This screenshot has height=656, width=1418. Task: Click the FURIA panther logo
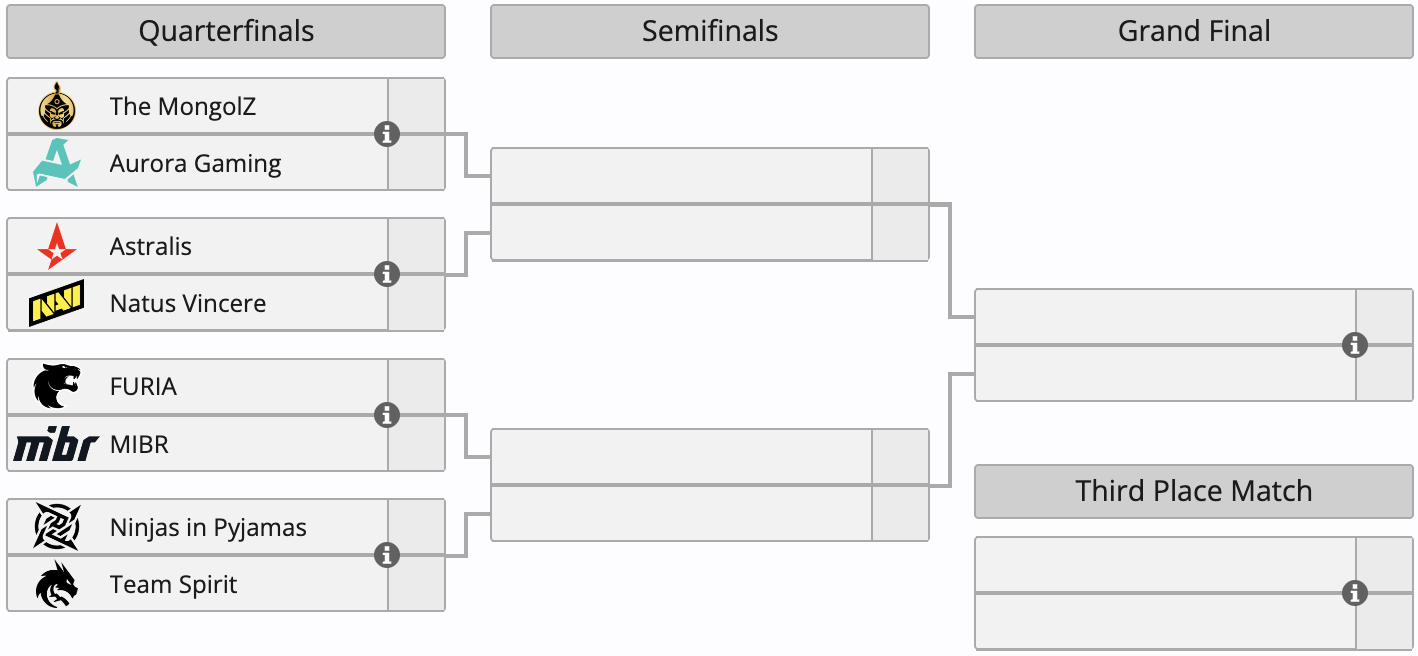click(57, 387)
